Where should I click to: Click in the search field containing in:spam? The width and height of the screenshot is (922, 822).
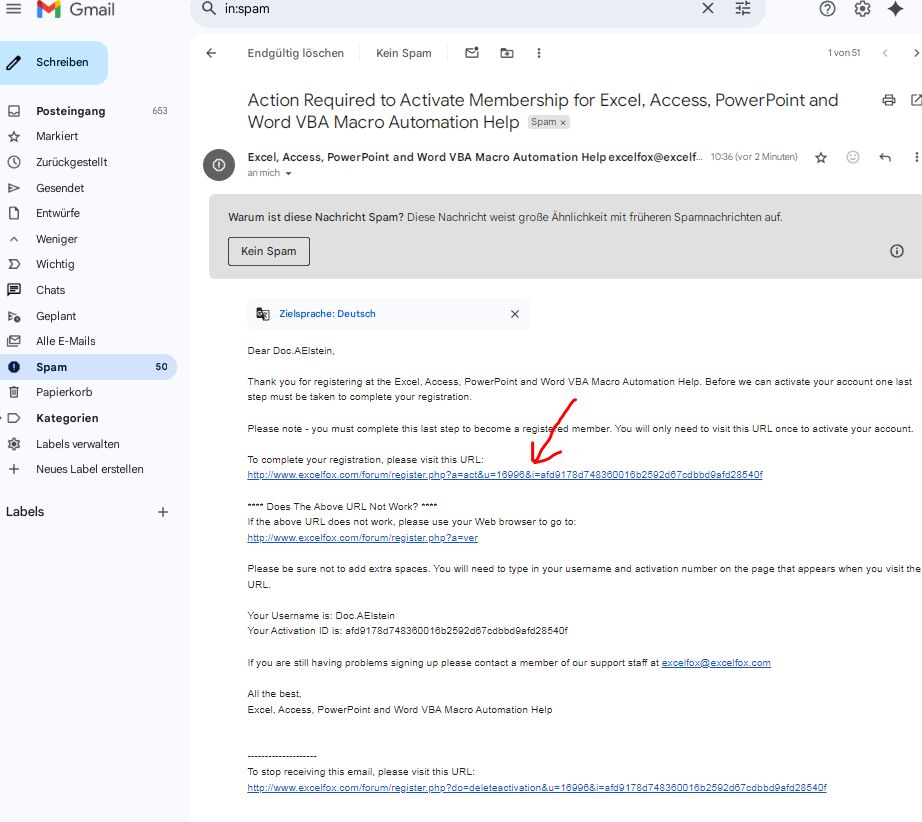pyautogui.click(x=459, y=9)
